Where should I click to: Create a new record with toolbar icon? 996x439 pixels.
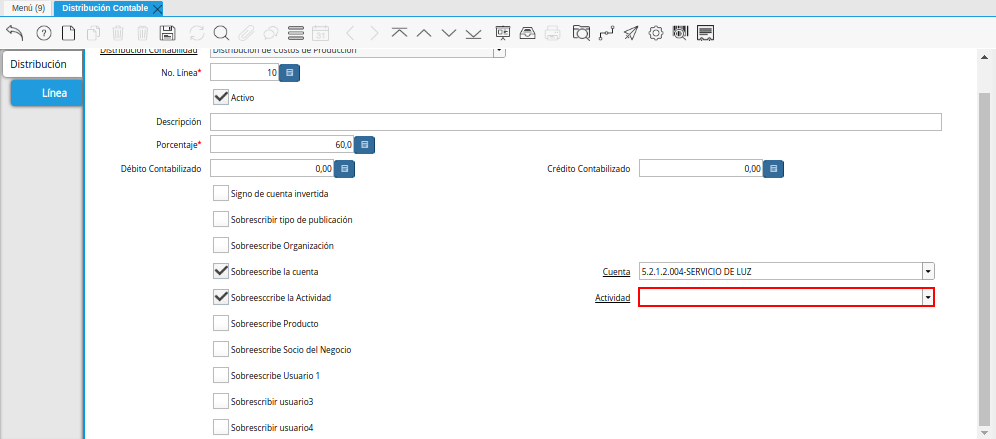click(x=68, y=32)
